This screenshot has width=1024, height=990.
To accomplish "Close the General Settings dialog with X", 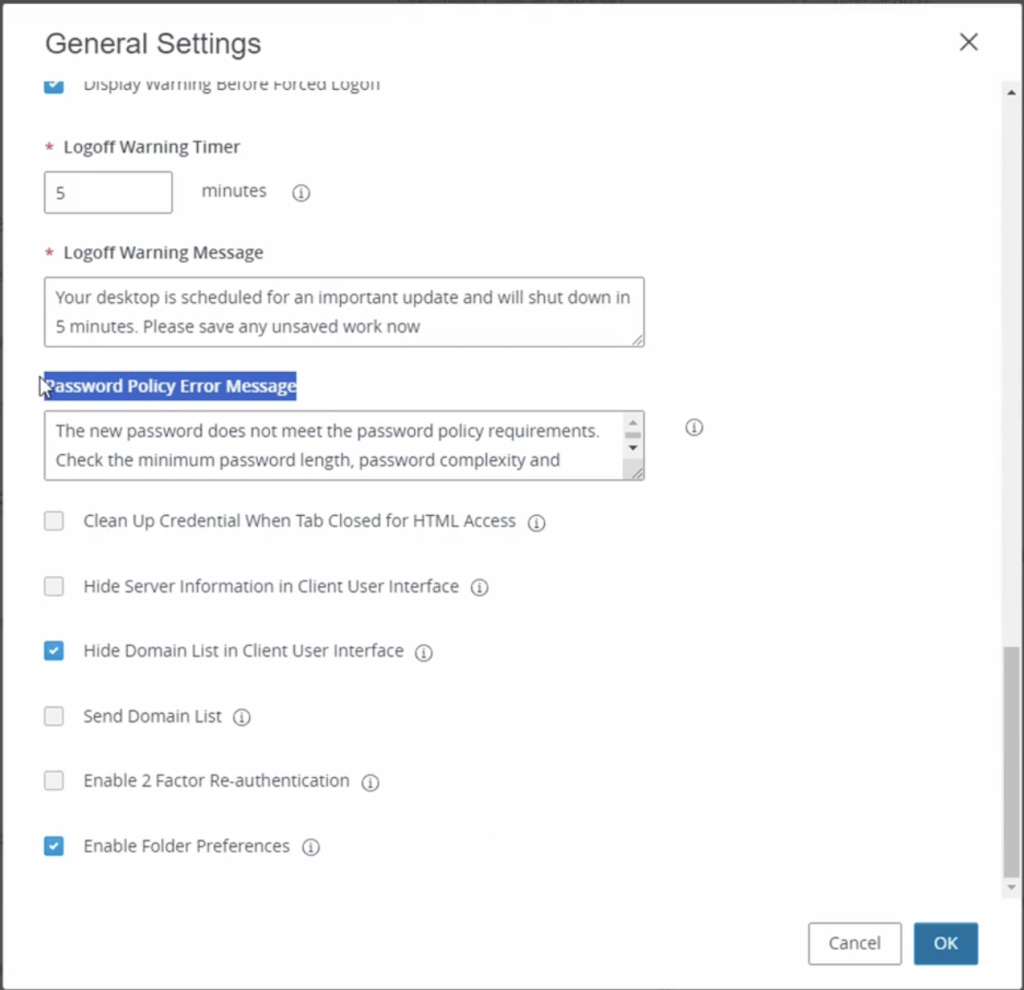I will (968, 42).
